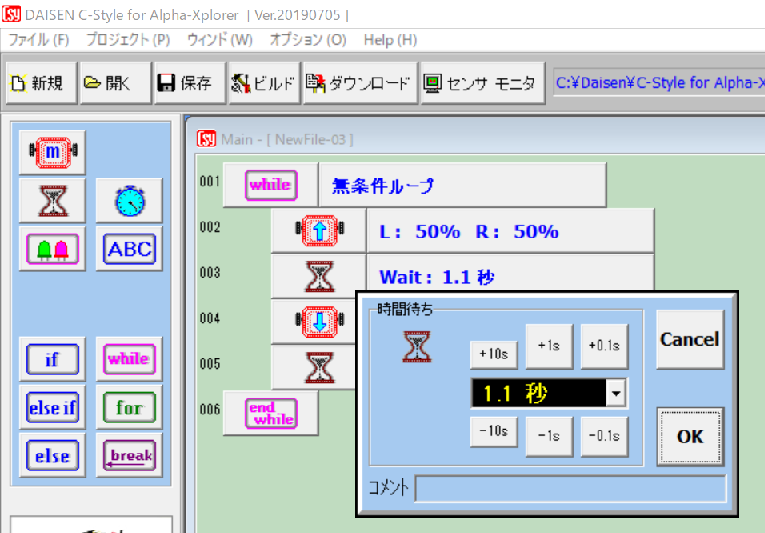Open a file with 開く button
765x533 pixels.
[x=116, y=83]
